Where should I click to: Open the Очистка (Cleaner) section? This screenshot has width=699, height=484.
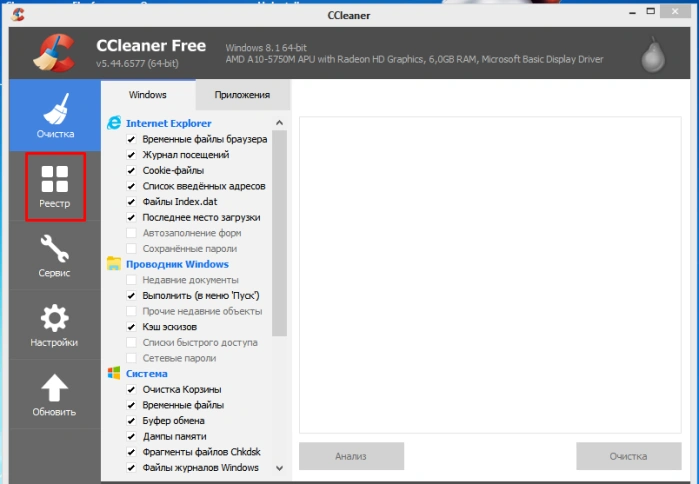tap(55, 115)
